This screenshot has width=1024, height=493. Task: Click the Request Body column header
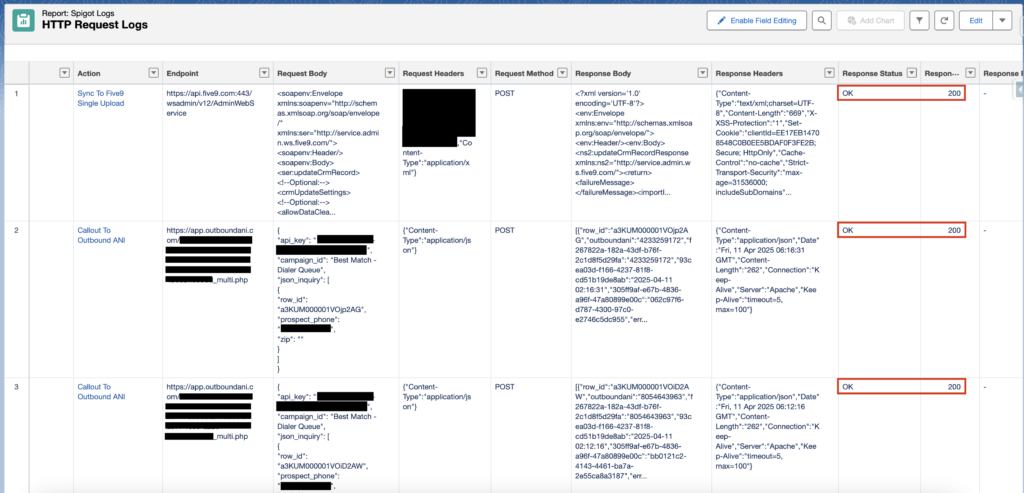click(302, 73)
